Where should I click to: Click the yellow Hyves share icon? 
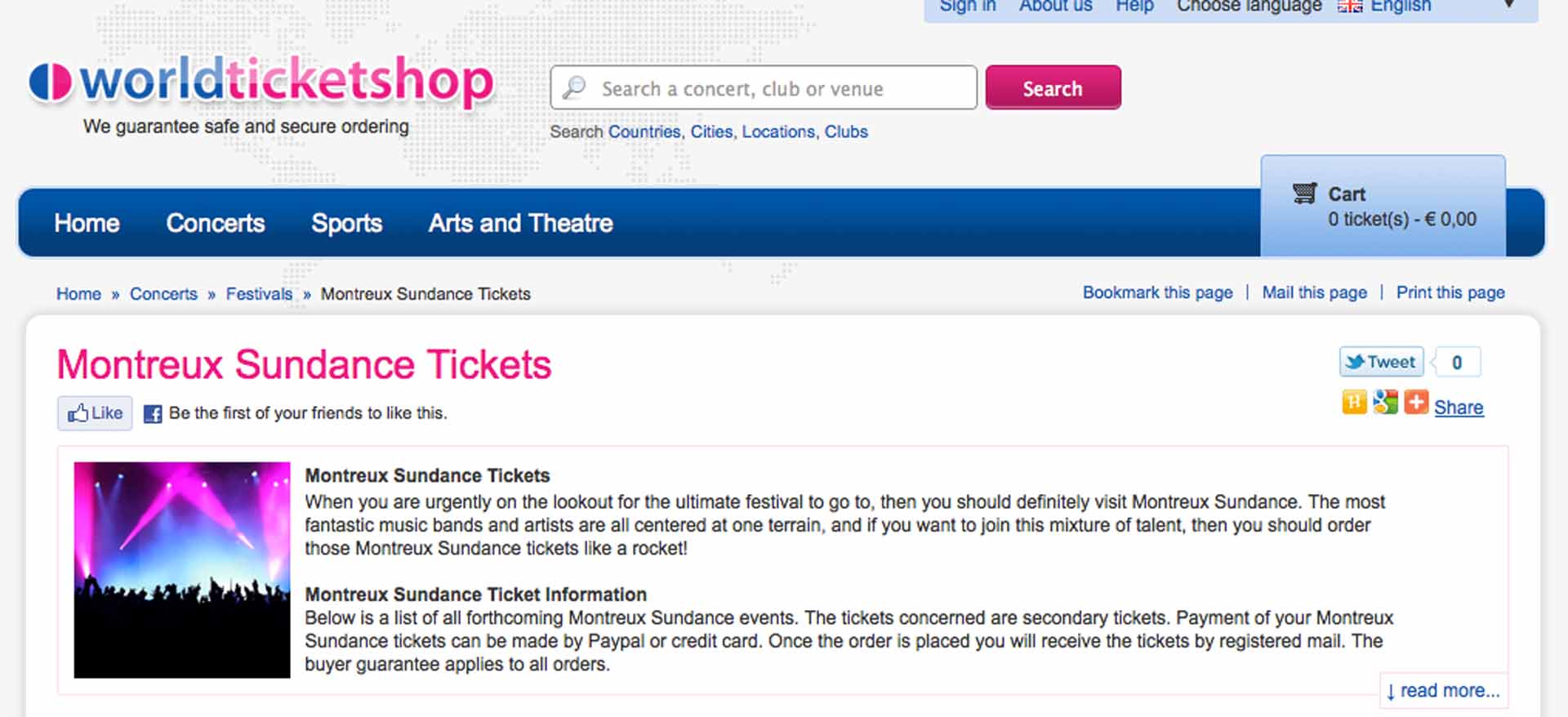click(1354, 403)
